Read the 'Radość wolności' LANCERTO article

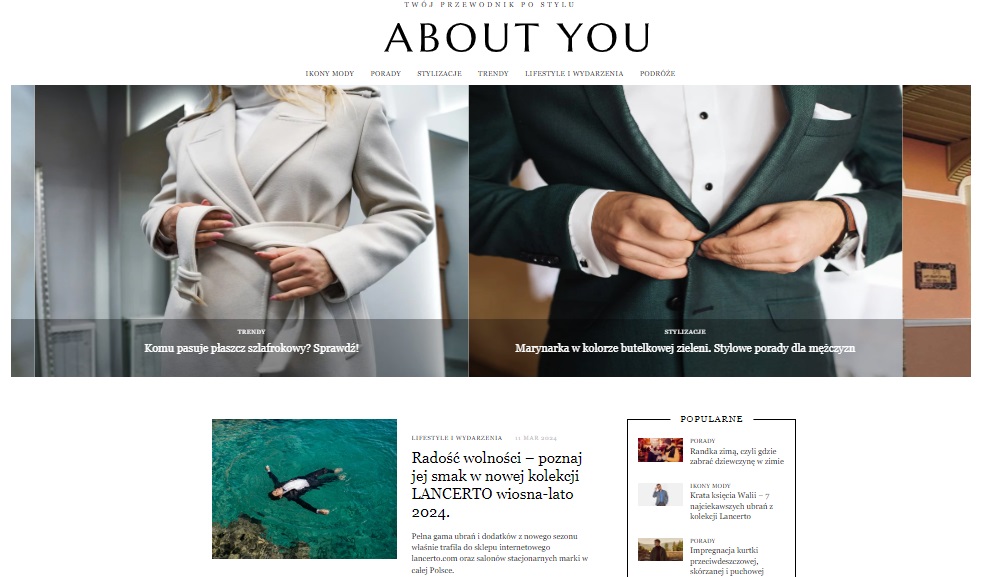tap(497, 485)
